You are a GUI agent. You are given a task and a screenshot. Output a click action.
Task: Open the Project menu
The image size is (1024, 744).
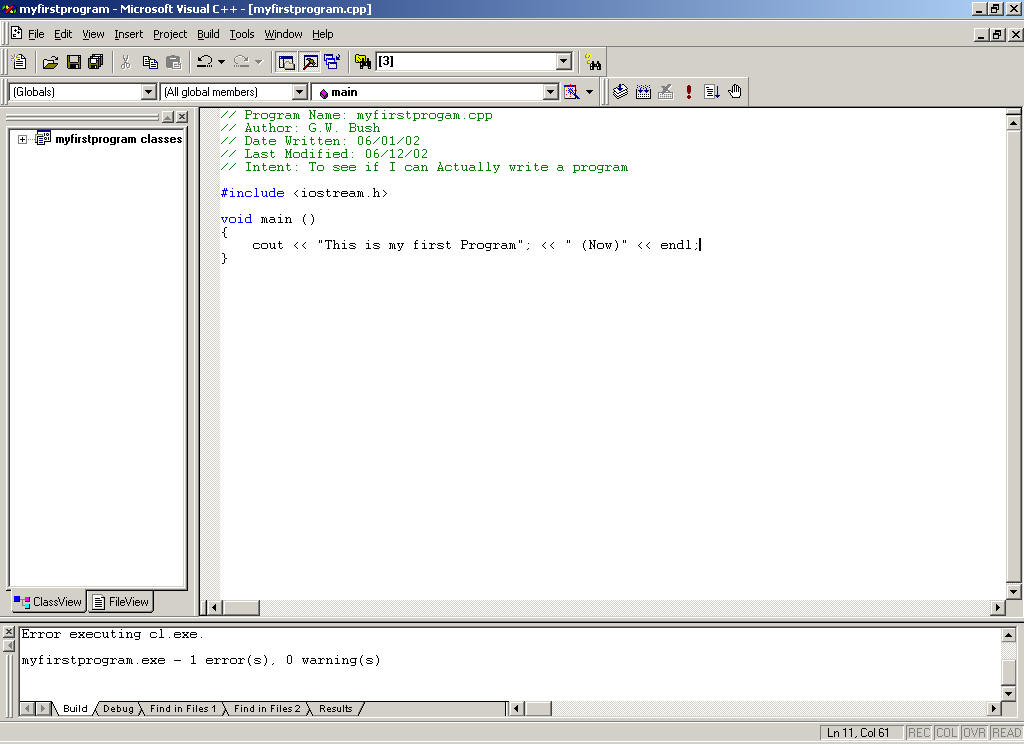[170, 34]
